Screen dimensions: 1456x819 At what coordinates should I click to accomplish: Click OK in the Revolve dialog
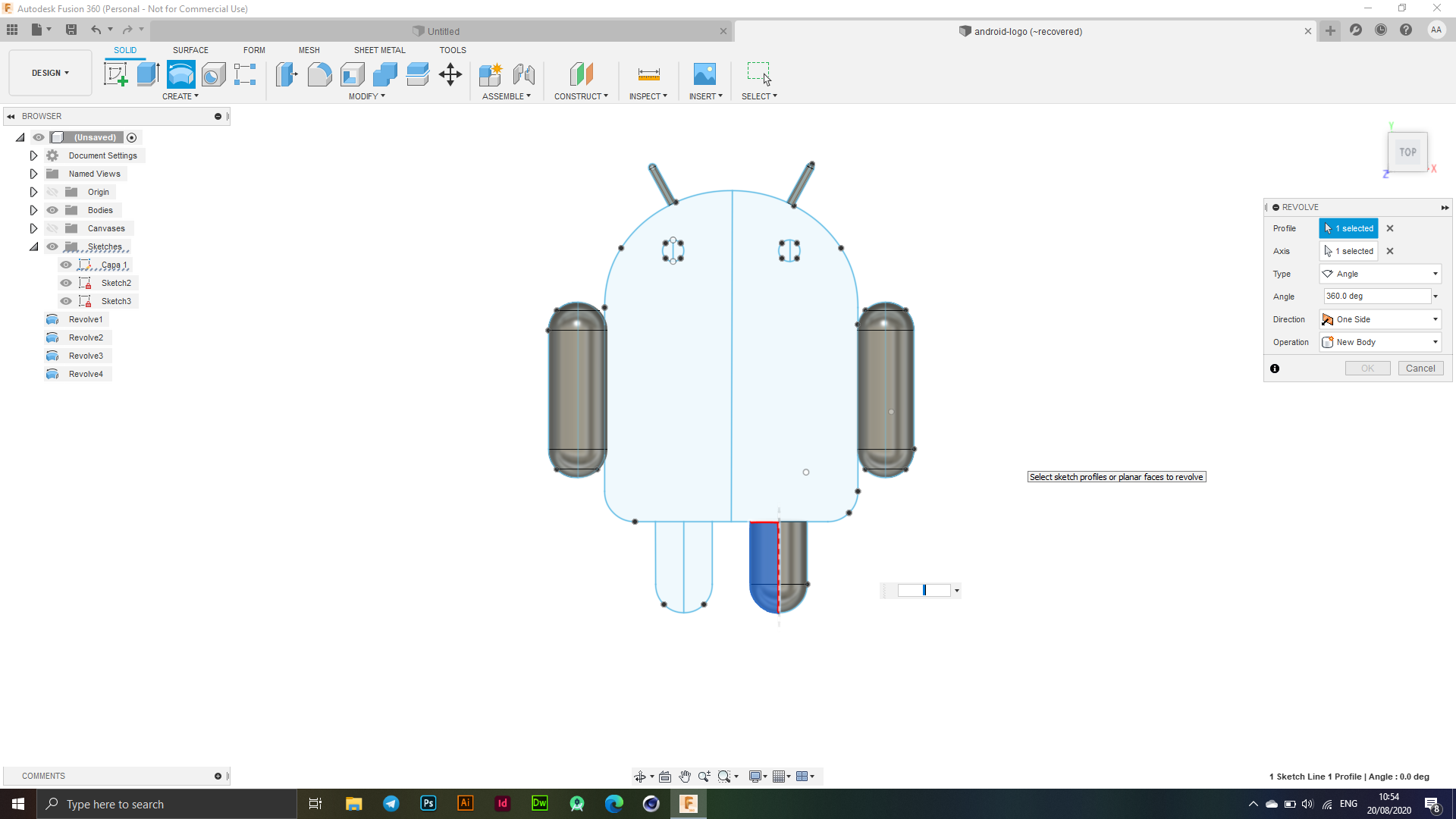pyautogui.click(x=1367, y=369)
